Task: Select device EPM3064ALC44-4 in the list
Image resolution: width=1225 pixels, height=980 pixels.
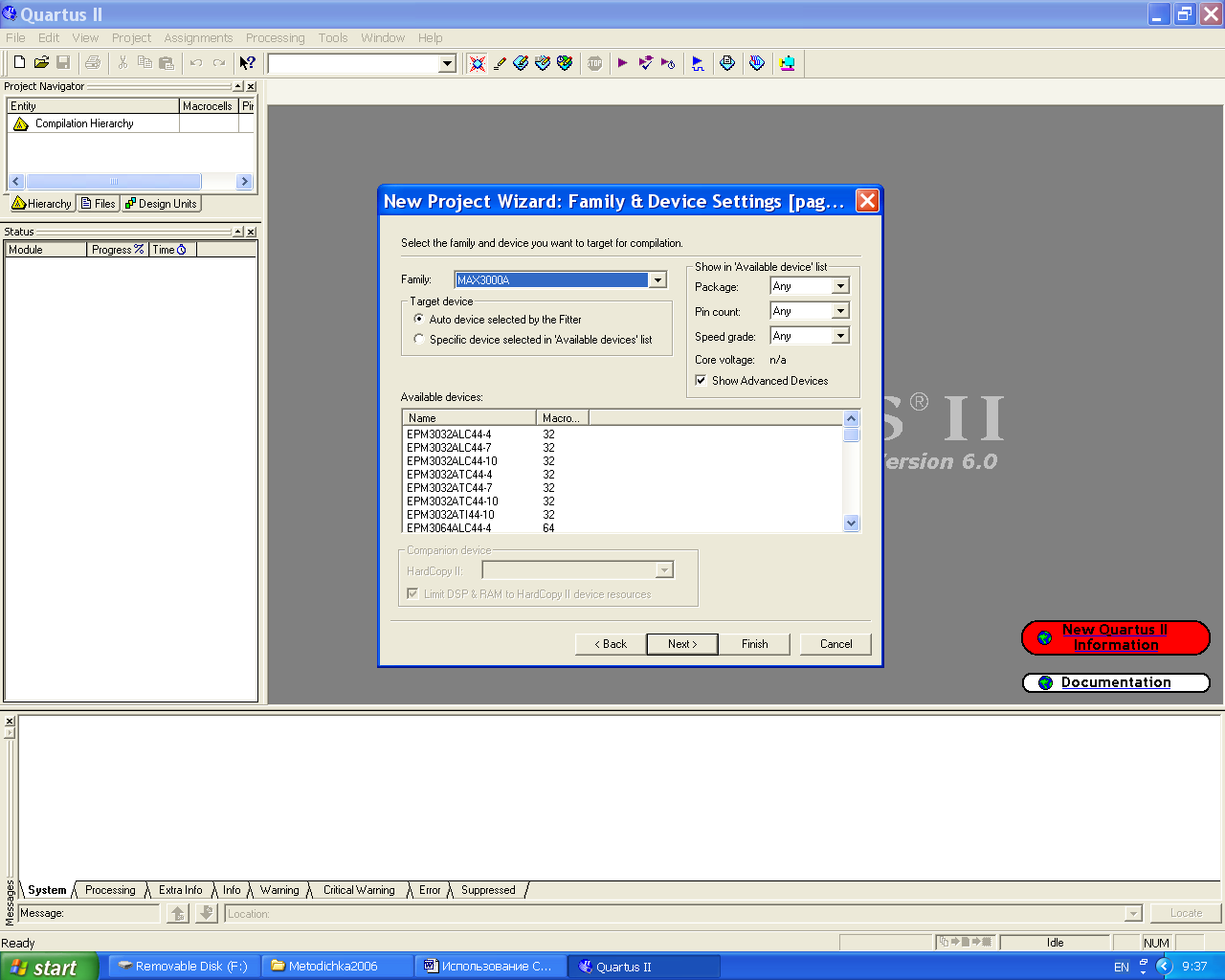Action: (449, 528)
